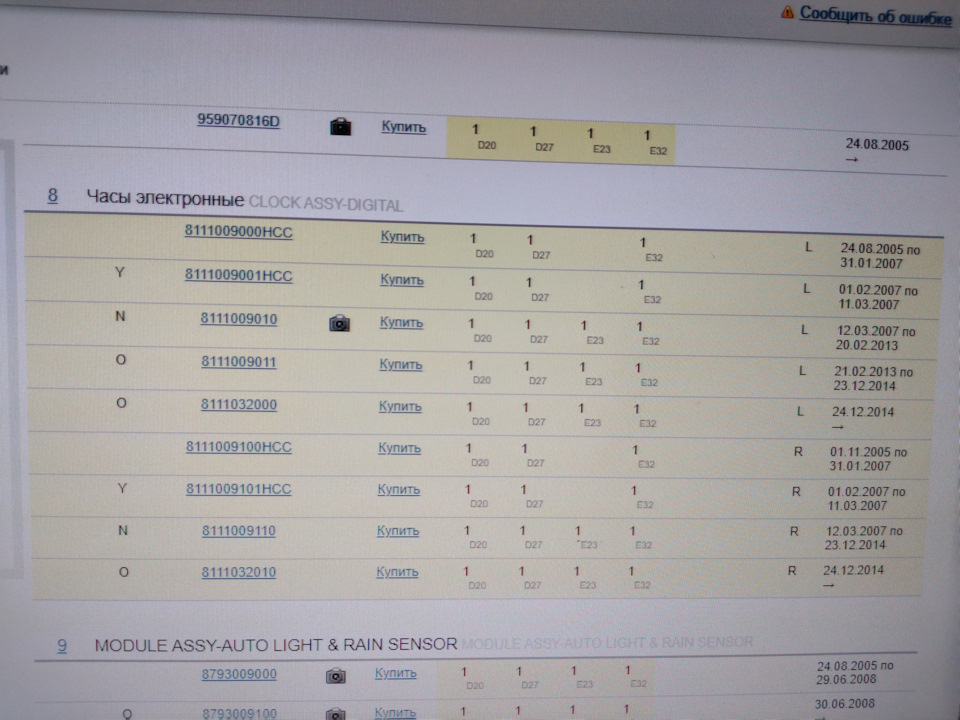Screen dimensions: 960x720
Task: Buy part 8111009000HCC via Купить
Action: point(402,237)
